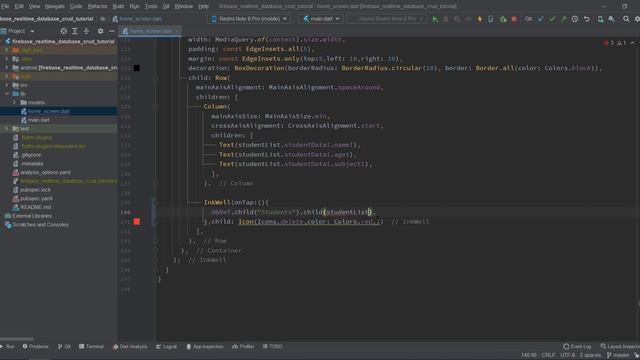Stop the running app with red square
Screen dimensions: 640x360
[x=514, y=19]
